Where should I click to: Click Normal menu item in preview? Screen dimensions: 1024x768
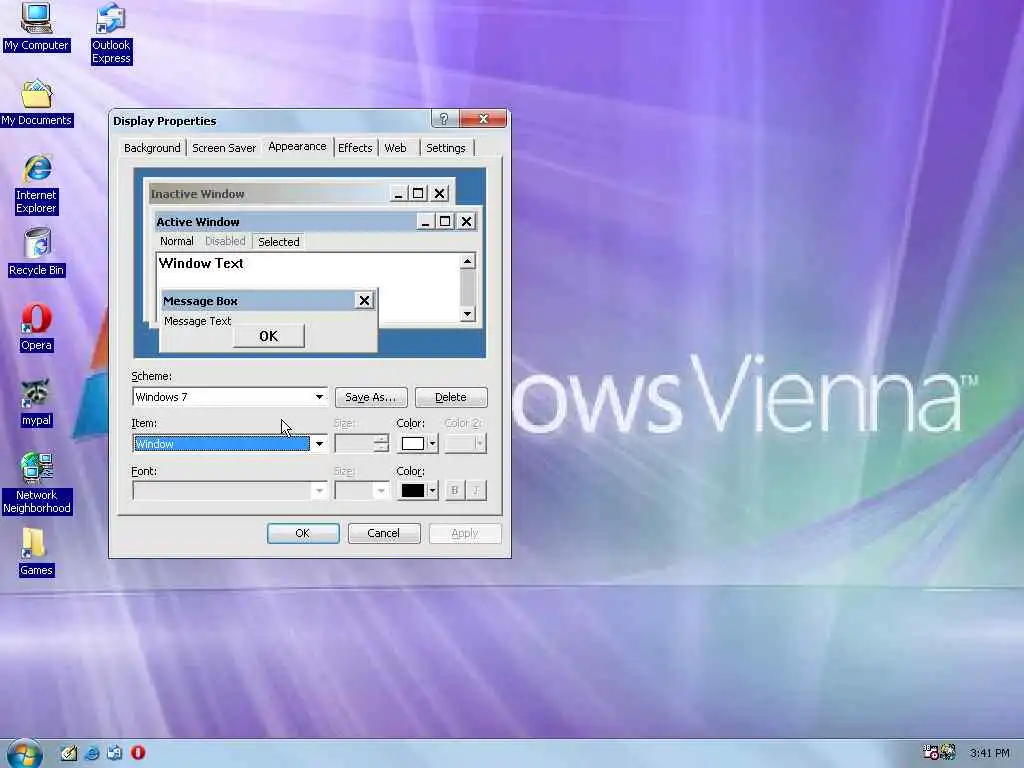coord(176,241)
